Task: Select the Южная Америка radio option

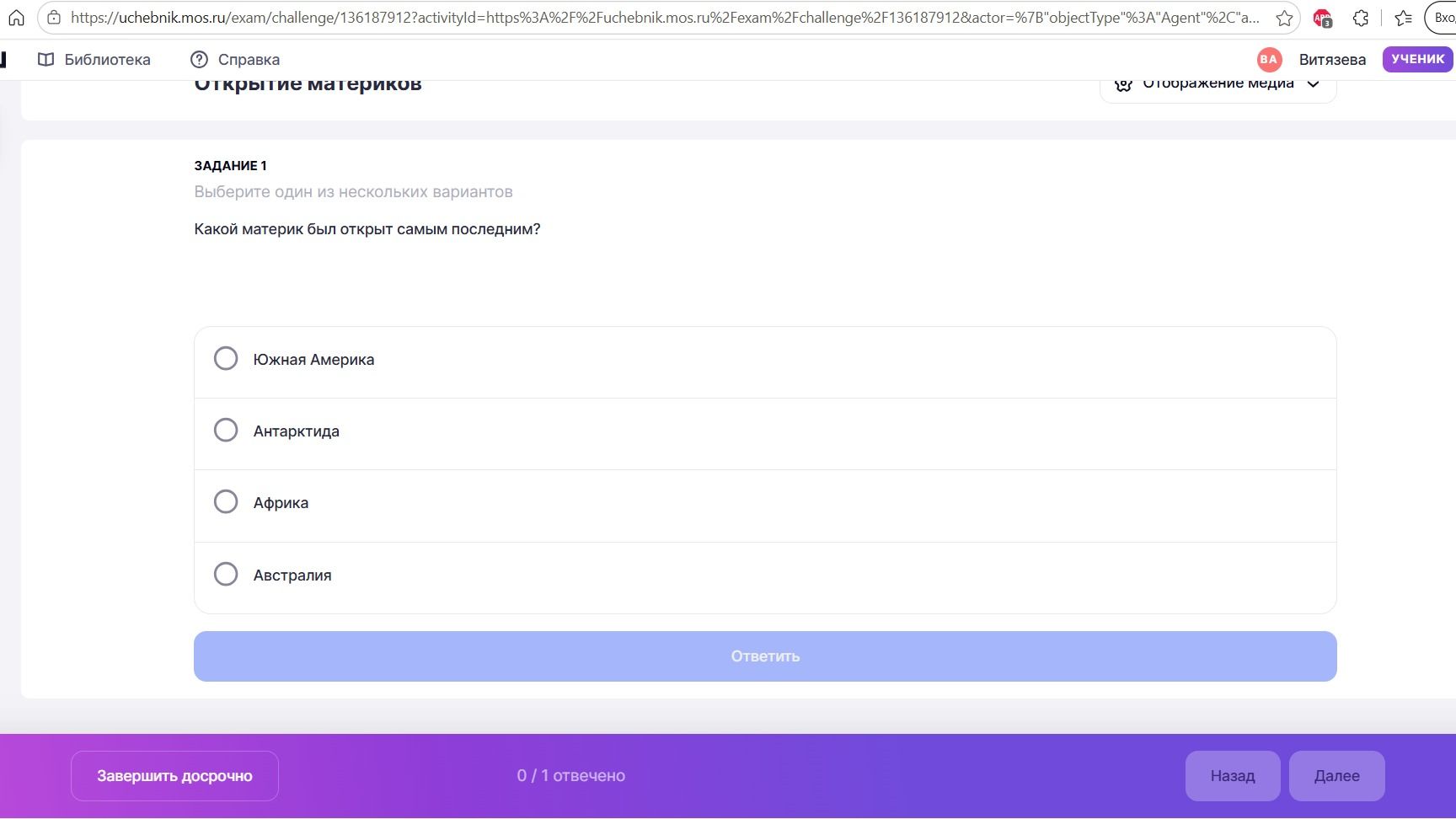Action: [226, 358]
